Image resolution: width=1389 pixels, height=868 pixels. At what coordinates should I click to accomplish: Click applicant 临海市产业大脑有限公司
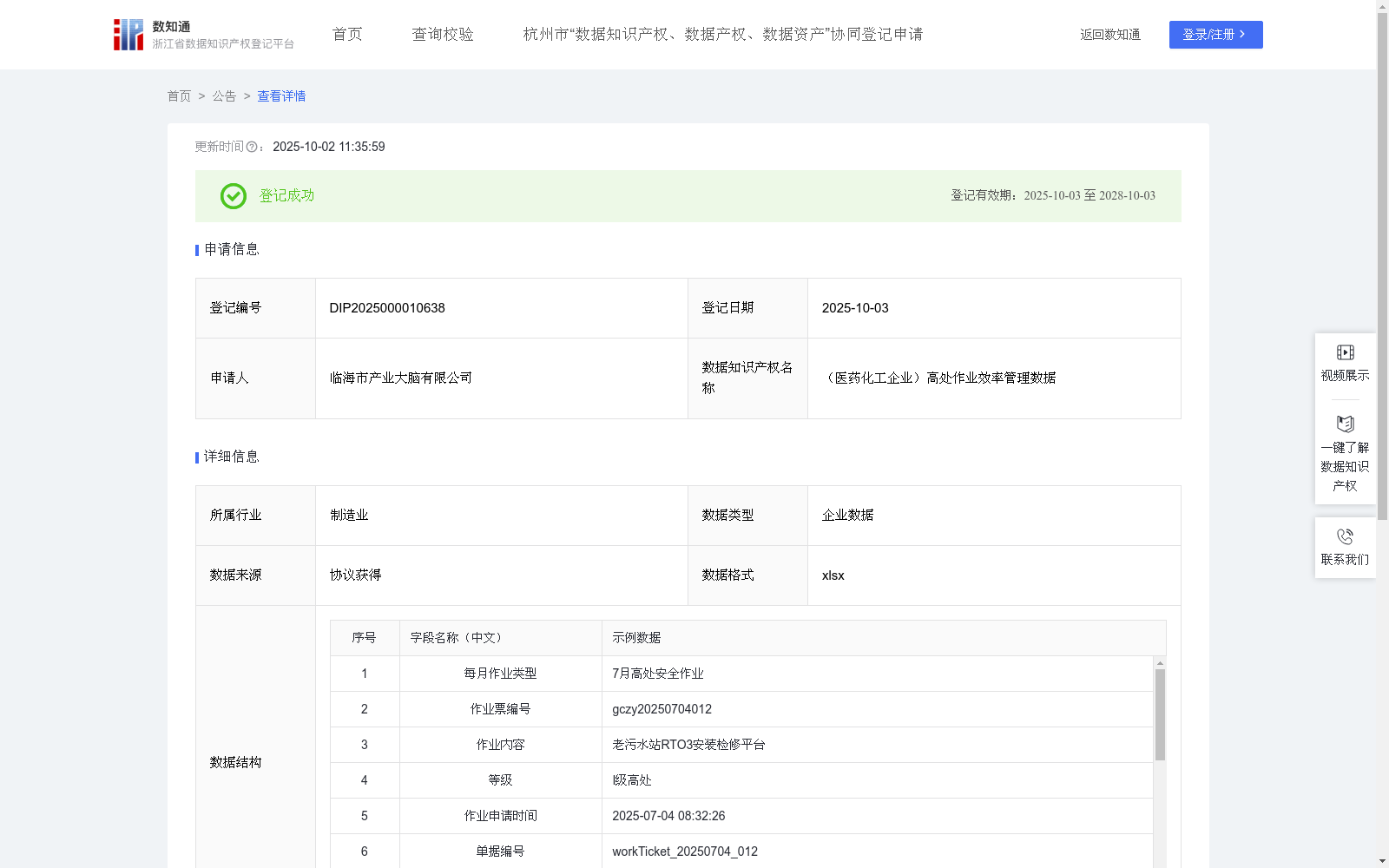tap(401, 378)
